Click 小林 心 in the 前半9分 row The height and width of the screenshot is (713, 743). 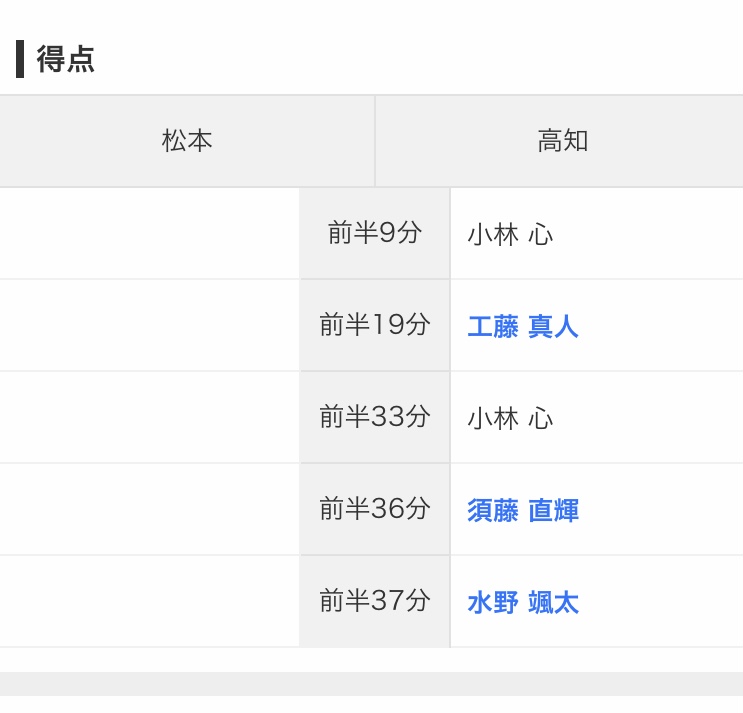tap(510, 234)
